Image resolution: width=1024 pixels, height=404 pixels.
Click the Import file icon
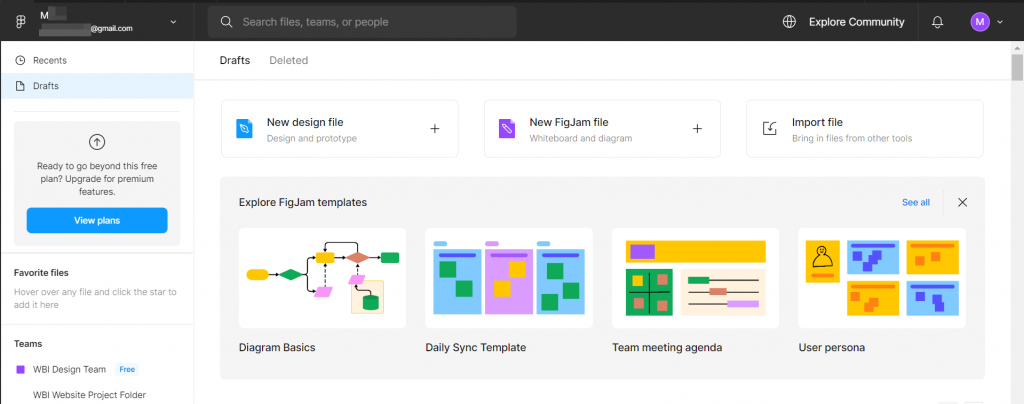coord(770,128)
